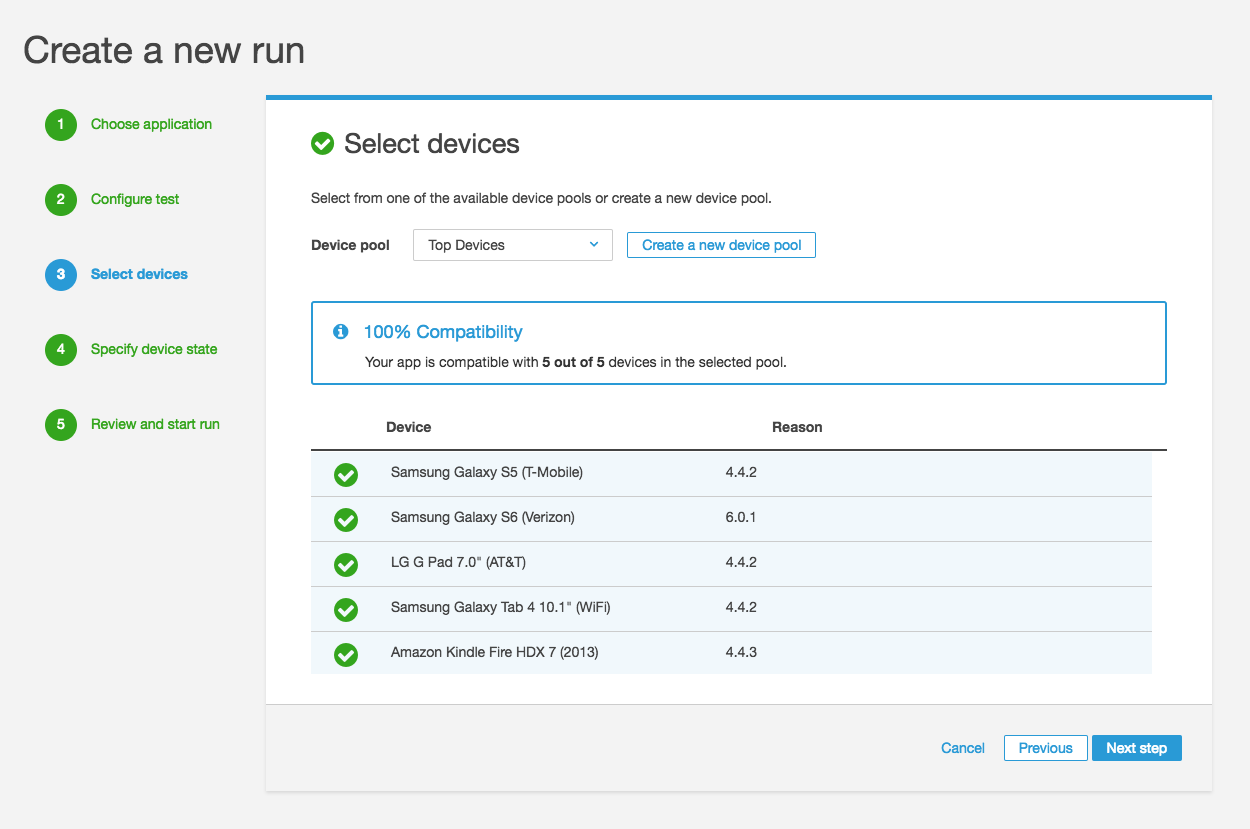The height and width of the screenshot is (829, 1250).
Task: Jump to Review and start run step
Action: point(155,425)
